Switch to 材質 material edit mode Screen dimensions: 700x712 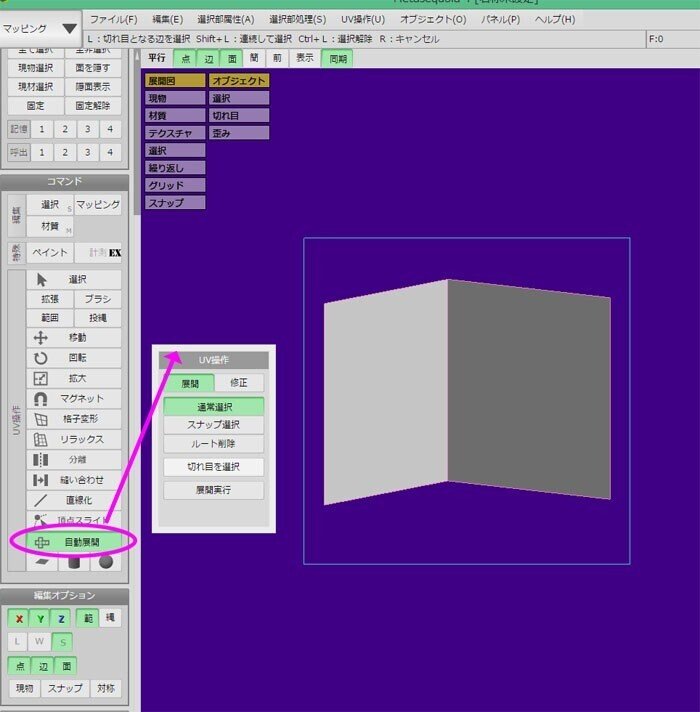coord(50,226)
